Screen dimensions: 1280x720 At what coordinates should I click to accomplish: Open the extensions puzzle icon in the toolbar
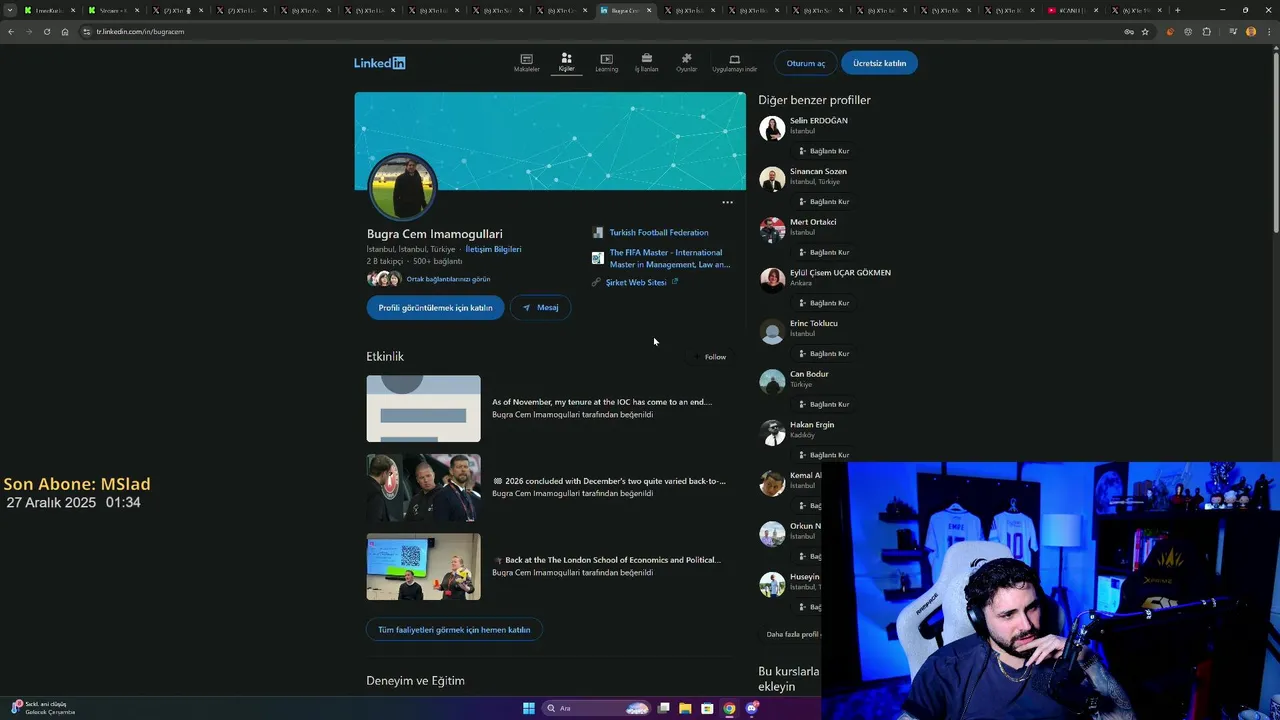coord(1207,31)
